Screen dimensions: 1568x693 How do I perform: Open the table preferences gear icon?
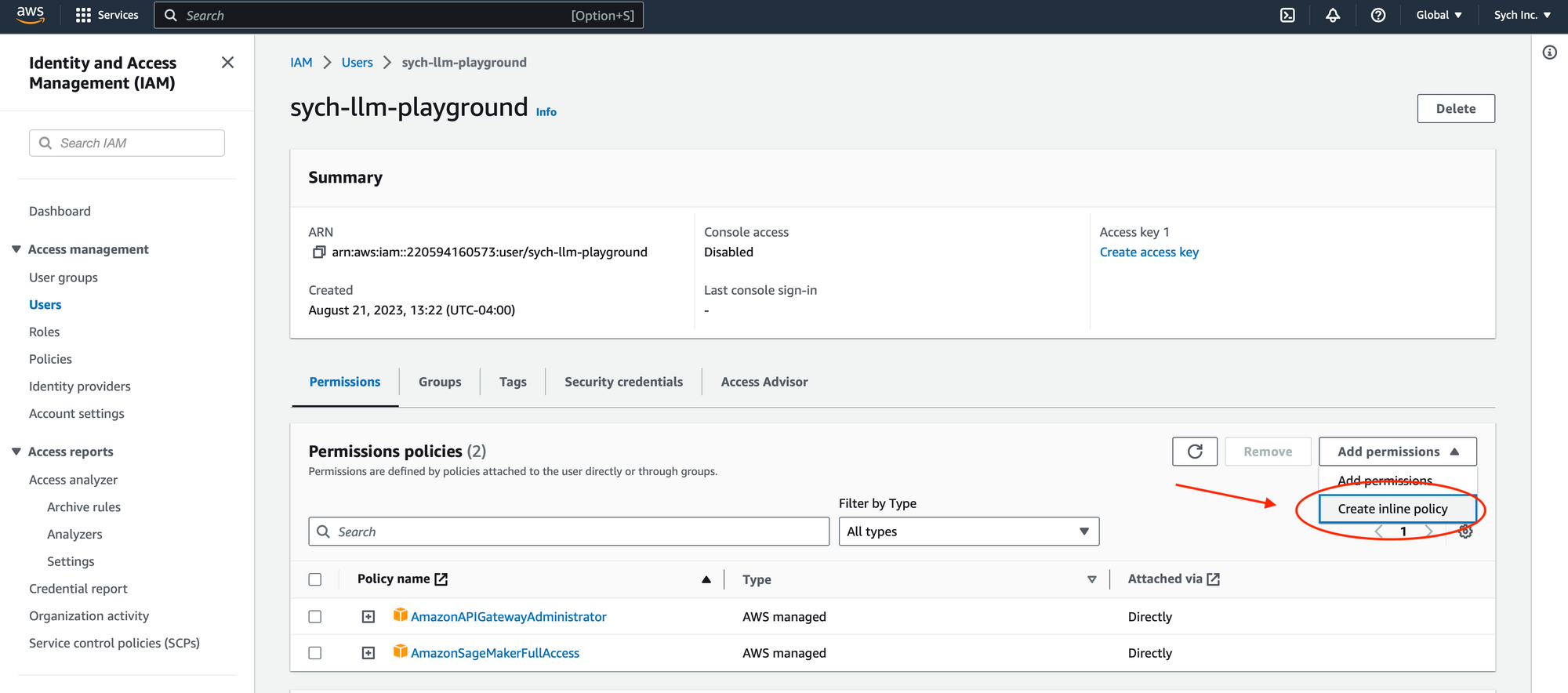click(x=1465, y=532)
